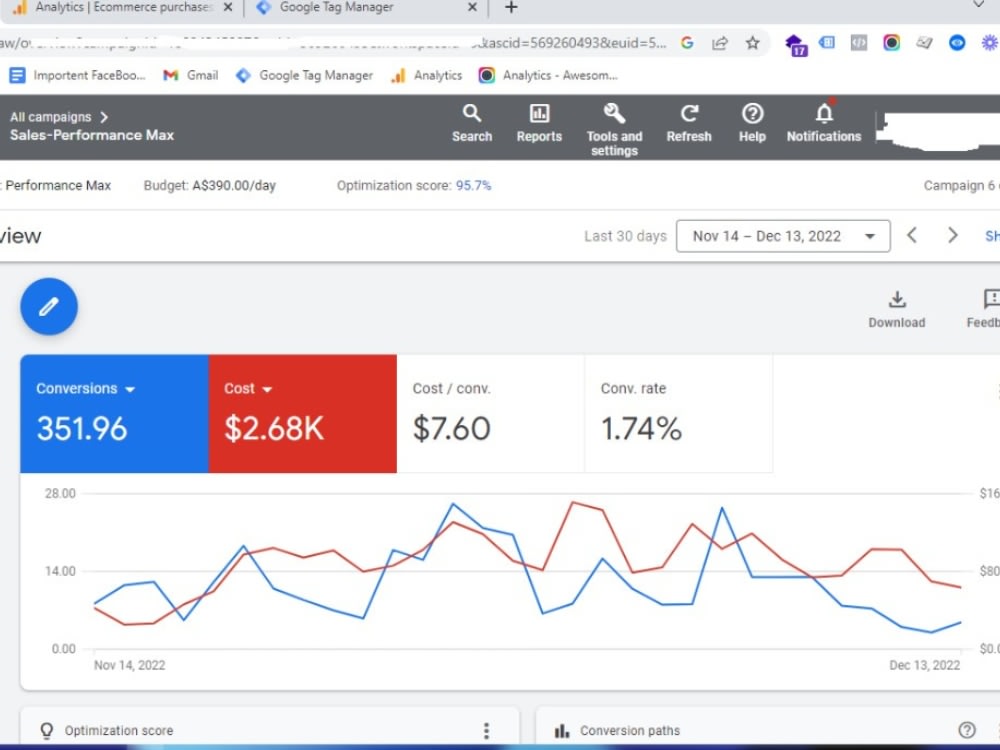This screenshot has height=750, width=1000.
Task: Go back to All campaigns breadcrumb
Action: [50, 117]
